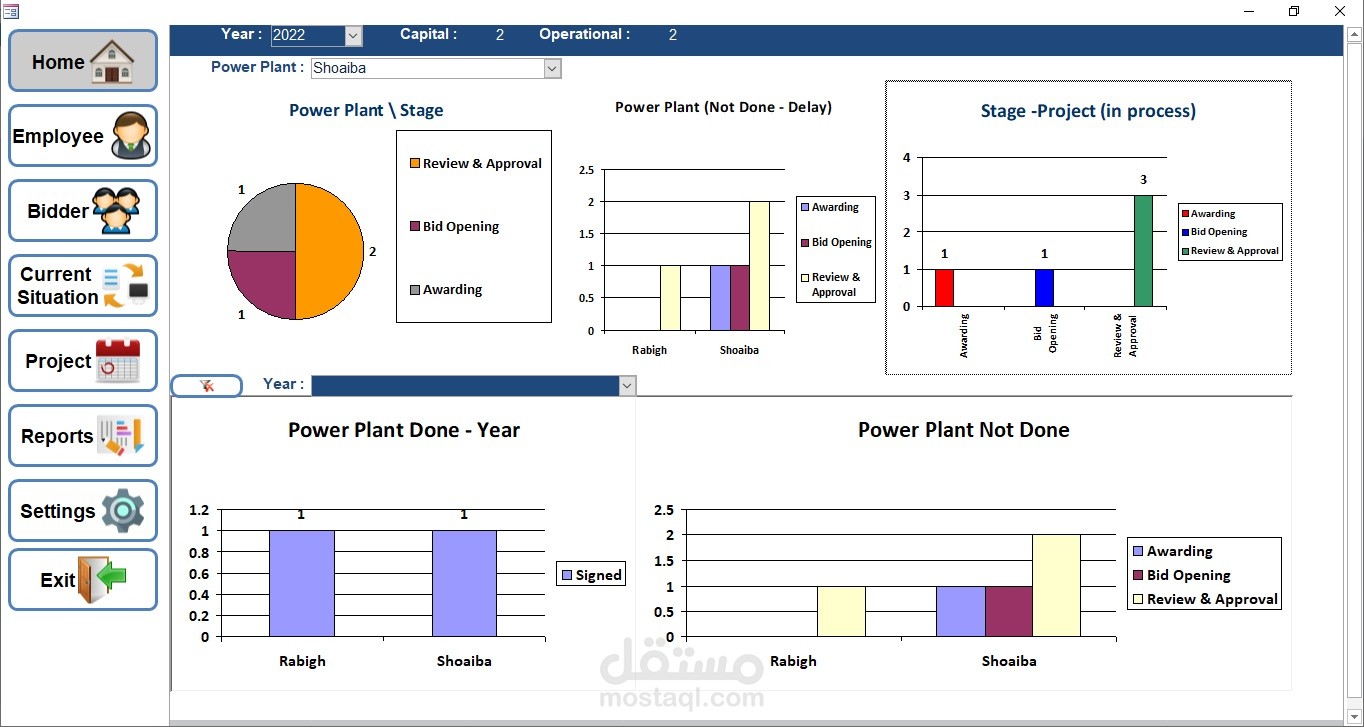1364x727 pixels.
Task: Click green Review & Approval legend swatch
Action: (1186, 251)
